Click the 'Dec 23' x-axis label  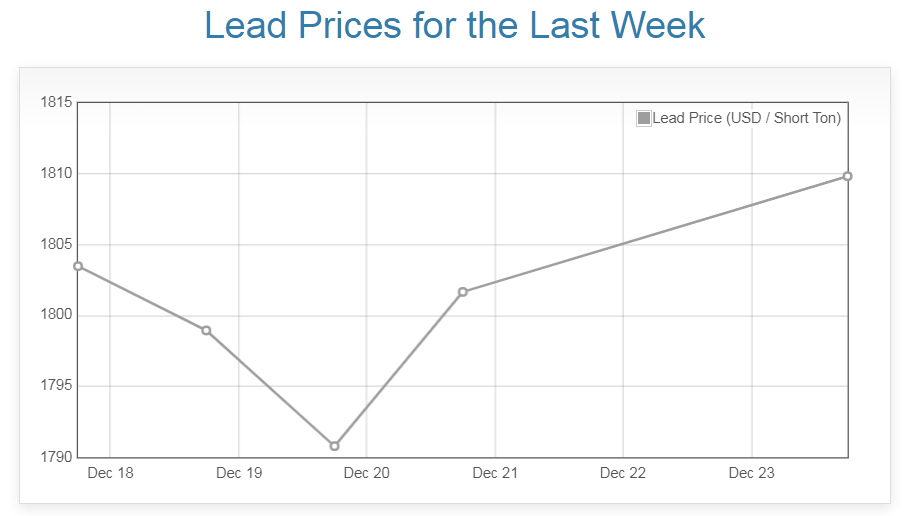click(751, 473)
